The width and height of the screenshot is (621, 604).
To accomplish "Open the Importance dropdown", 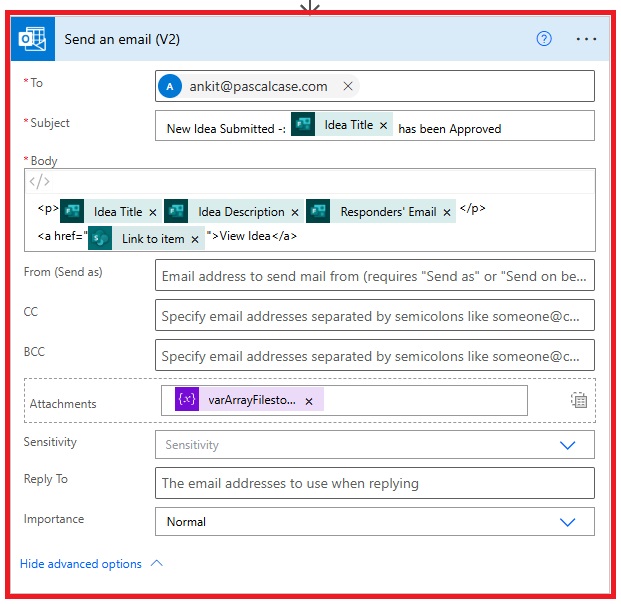I will (x=374, y=522).
